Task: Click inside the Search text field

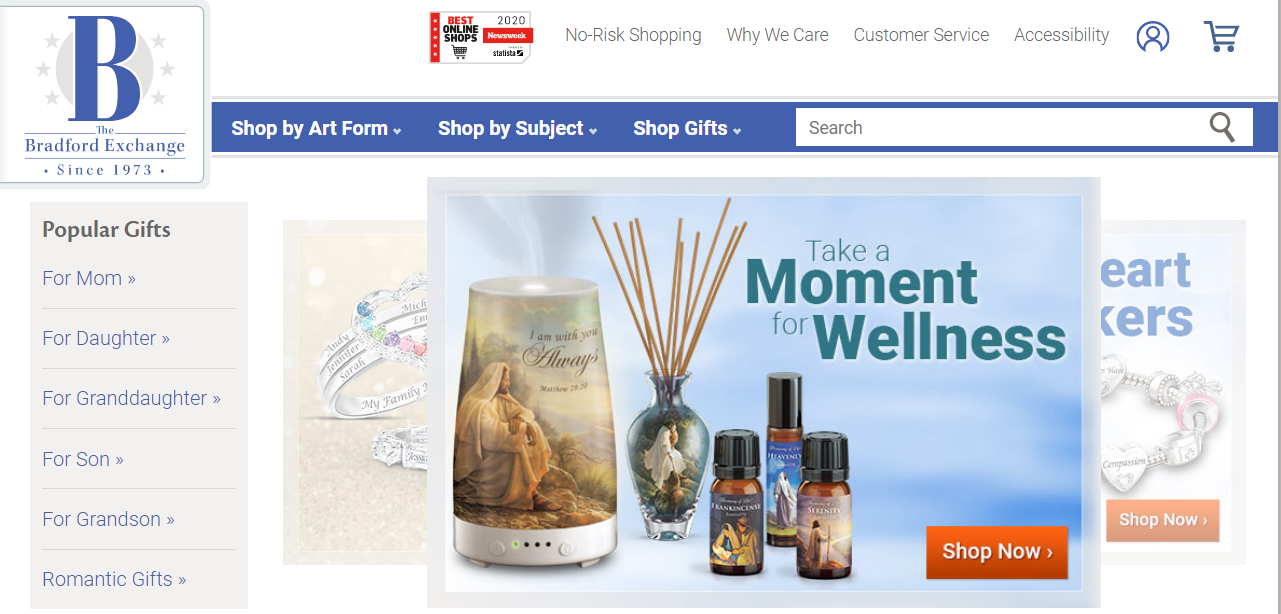Action: [x=1000, y=127]
